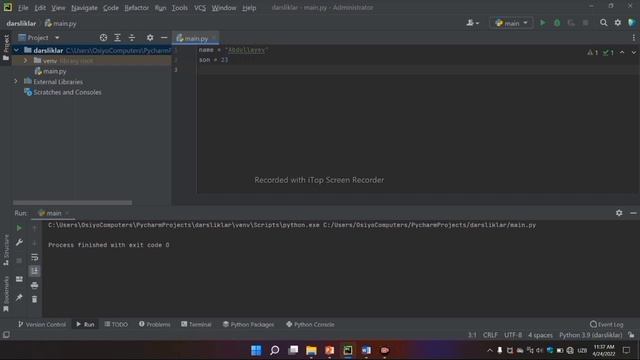Open the Edit menu
Screen dimensions: 640x360
(x=40, y=7)
